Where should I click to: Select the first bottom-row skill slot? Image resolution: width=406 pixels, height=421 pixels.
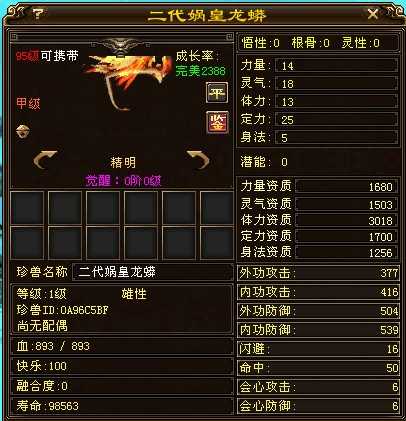pos(27,242)
